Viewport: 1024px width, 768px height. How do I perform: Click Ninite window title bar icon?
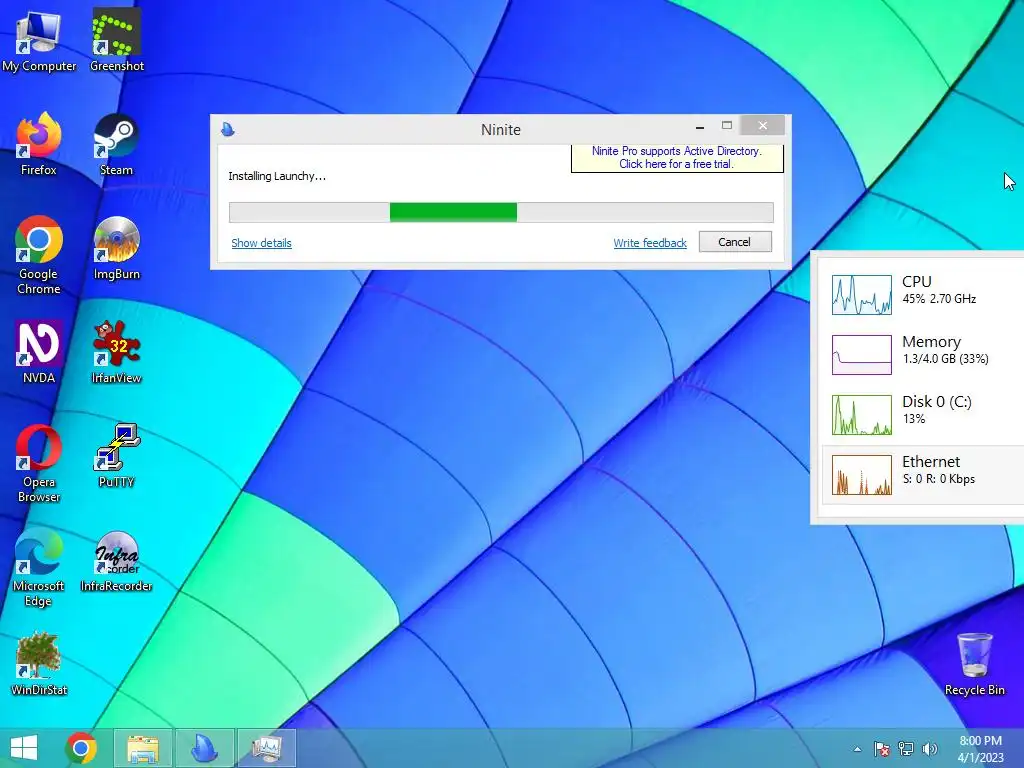point(228,129)
